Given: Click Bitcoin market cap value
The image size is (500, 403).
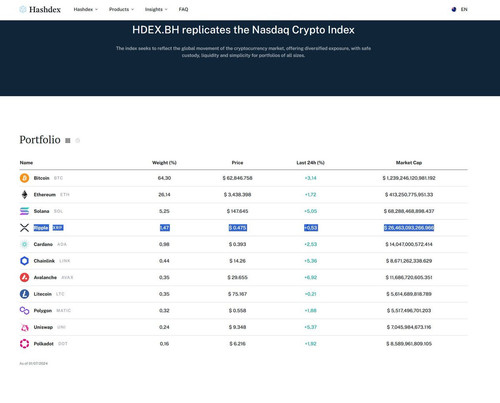Looking at the screenshot, I should point(409,178).
